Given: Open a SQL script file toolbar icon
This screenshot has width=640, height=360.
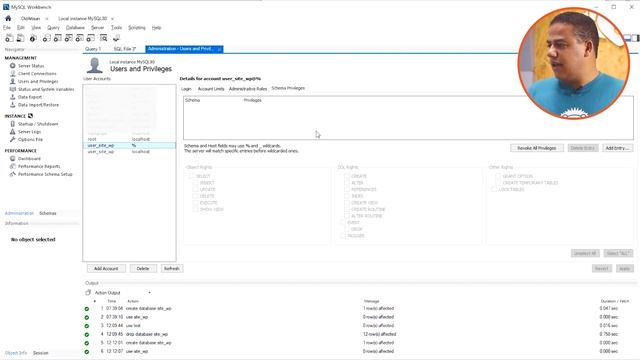Looking at the screenshot, I should pos(20,38).
